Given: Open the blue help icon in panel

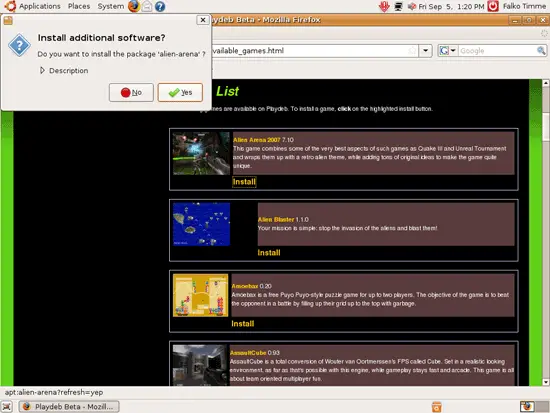Looking at the screenshot, I should (160, 6).
